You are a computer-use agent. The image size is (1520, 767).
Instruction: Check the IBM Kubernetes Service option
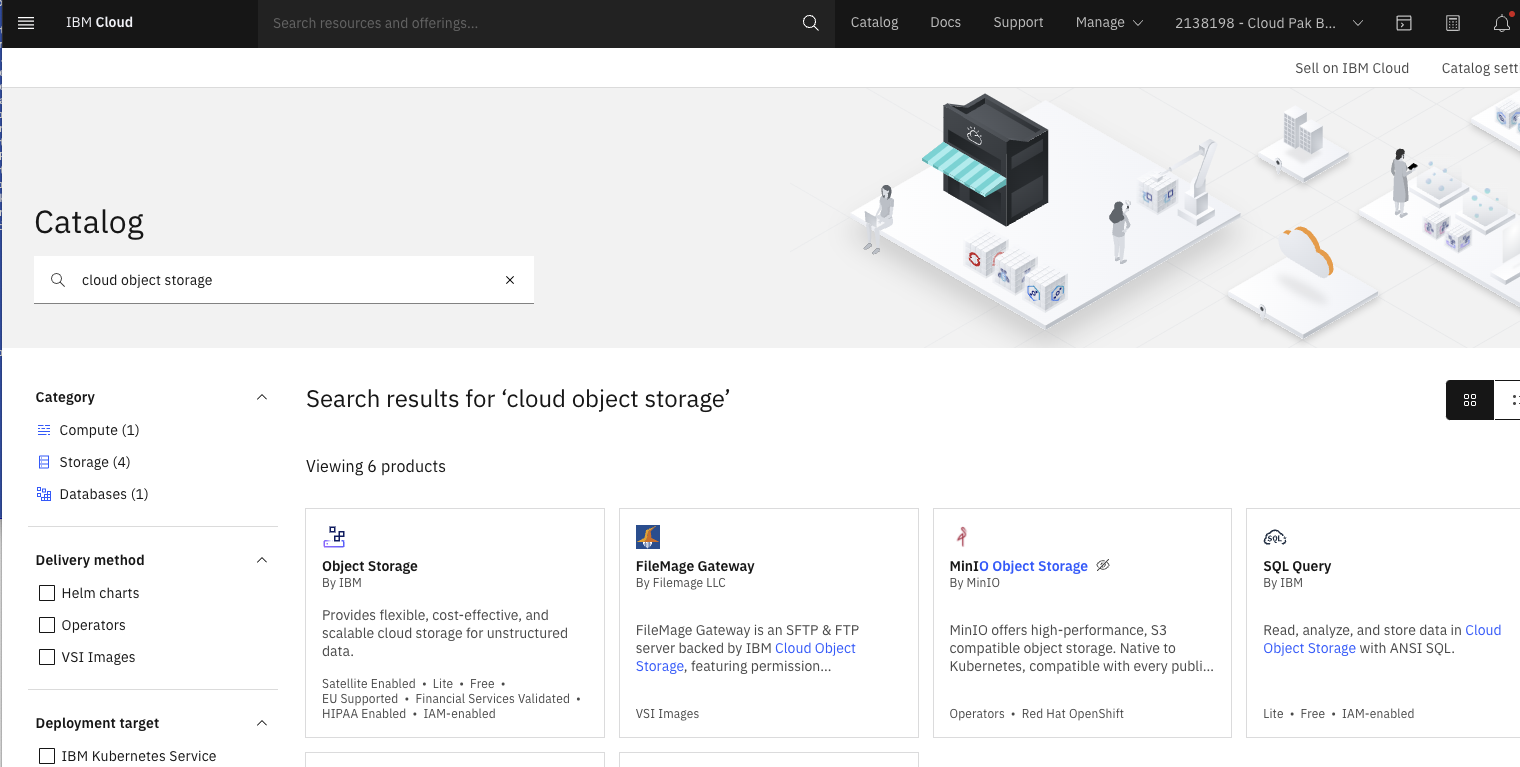click(47, 756)
